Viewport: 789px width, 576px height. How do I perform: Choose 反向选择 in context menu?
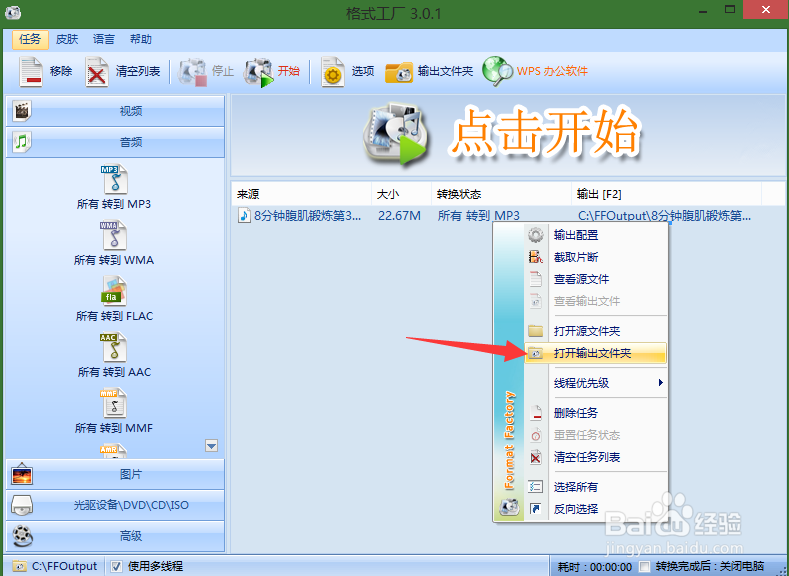[x=596, y=509]
